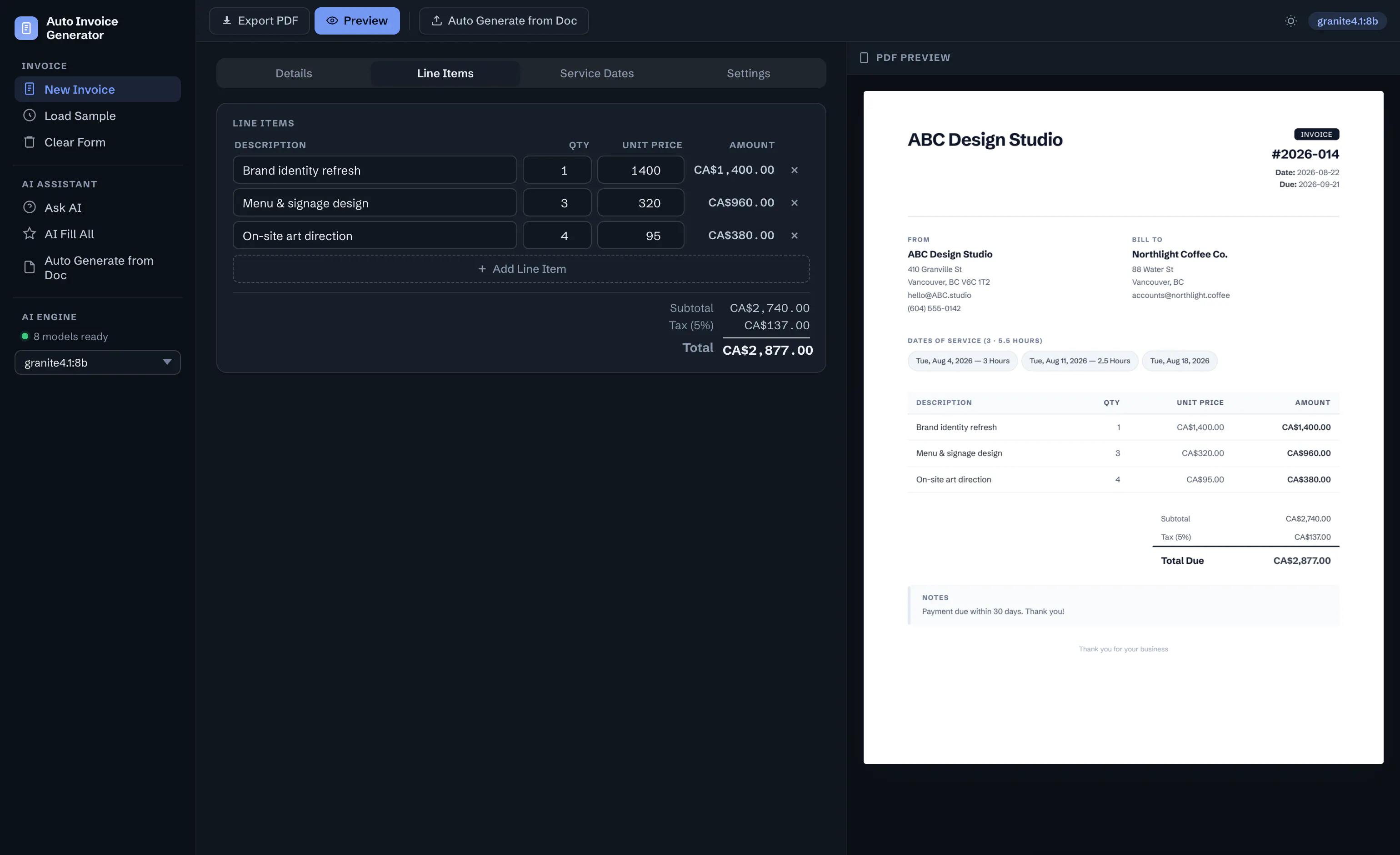Remove the Brand identity refresh line item
Image resolution: width=1400 pixels, height=855 pixels.
coord(795,170)
